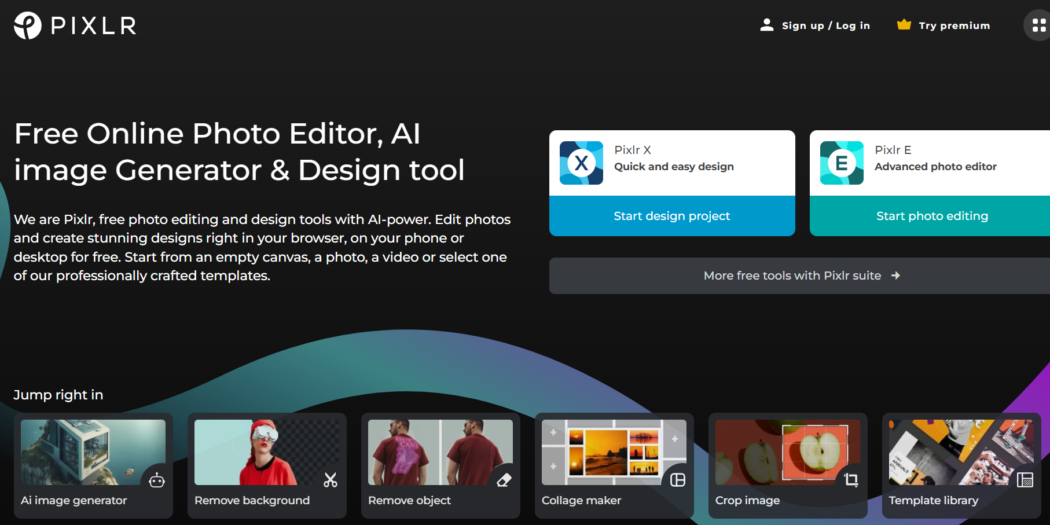The image size is (1050, 525).
Task: Click the Pixlr X title text
Action: 632,150
